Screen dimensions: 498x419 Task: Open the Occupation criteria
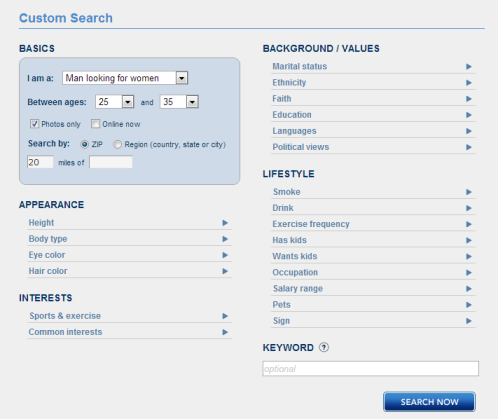[373, 273]
